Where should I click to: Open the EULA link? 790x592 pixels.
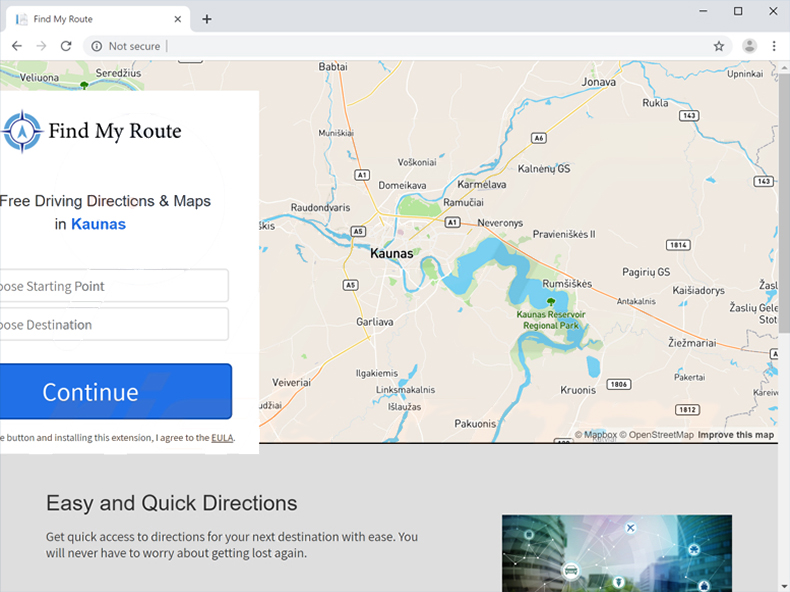pyautogui.click(x=222, y=437)
